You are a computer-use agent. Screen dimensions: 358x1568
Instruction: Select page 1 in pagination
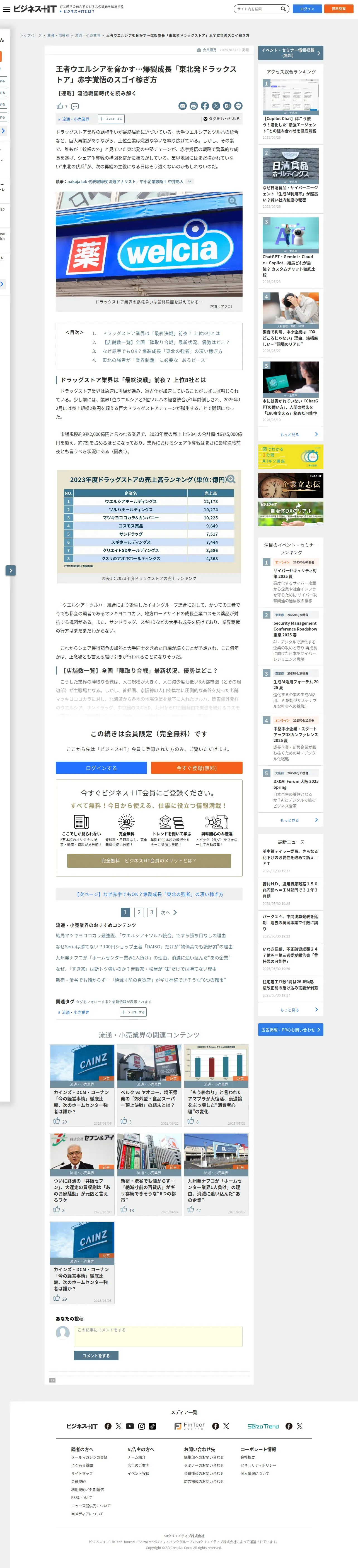click(125, 912)
